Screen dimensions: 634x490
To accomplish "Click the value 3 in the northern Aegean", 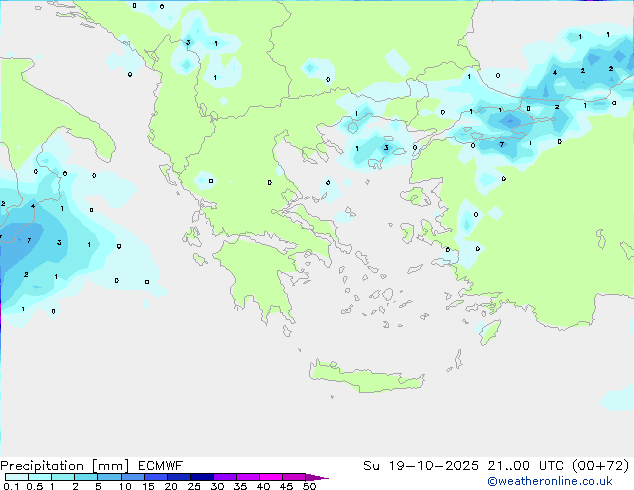I will pos(386,148).
